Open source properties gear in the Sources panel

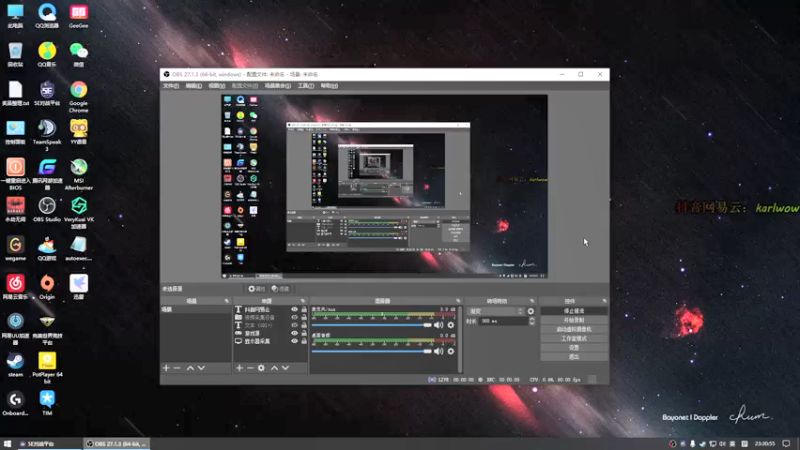[x=261, y=368]
